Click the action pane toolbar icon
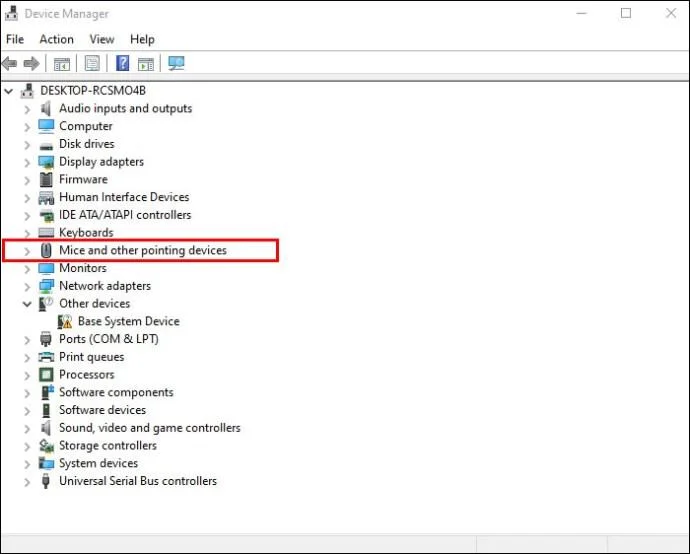 pyautogui.click(x=146, y=64)
